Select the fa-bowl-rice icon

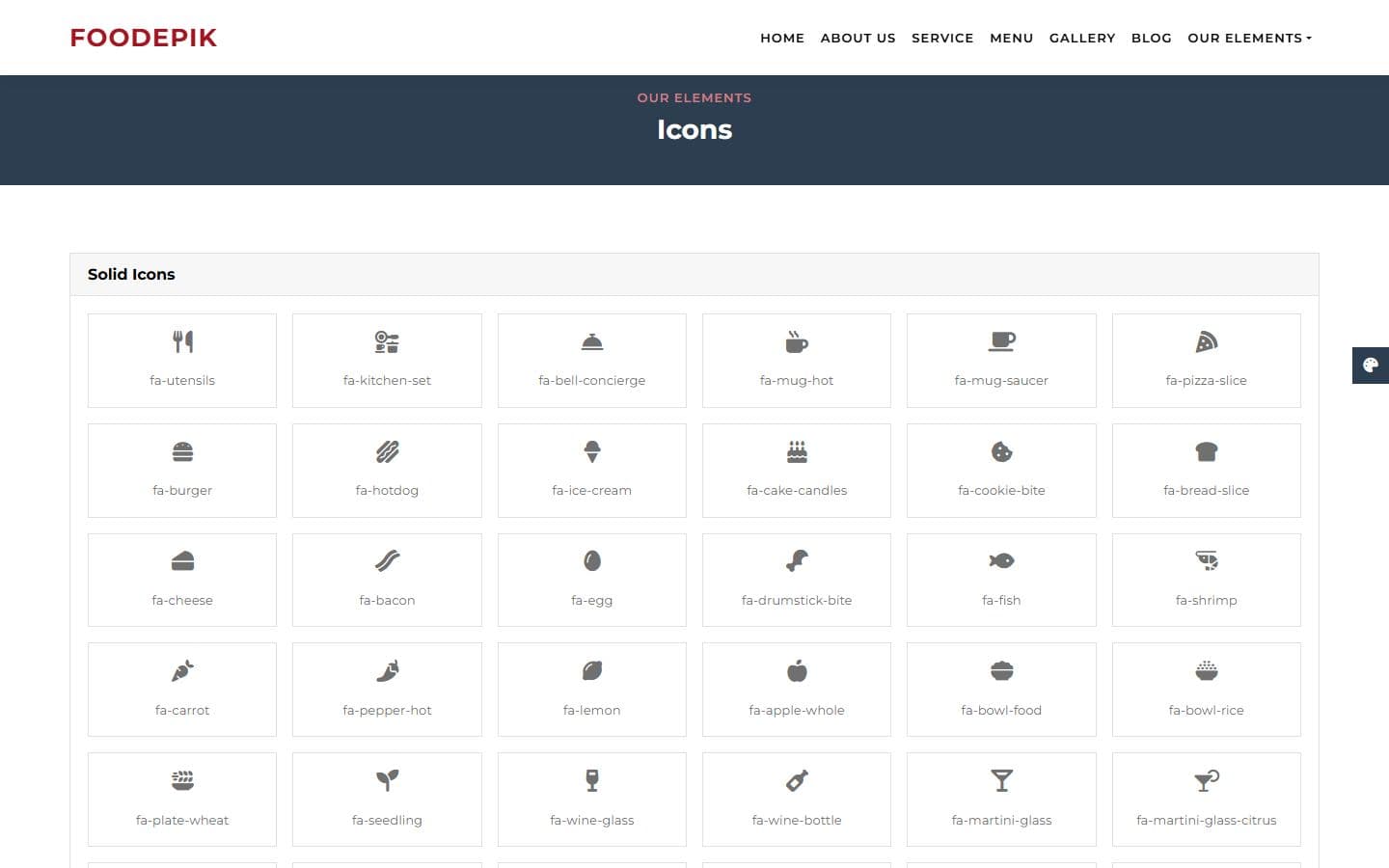(1207, 671)
